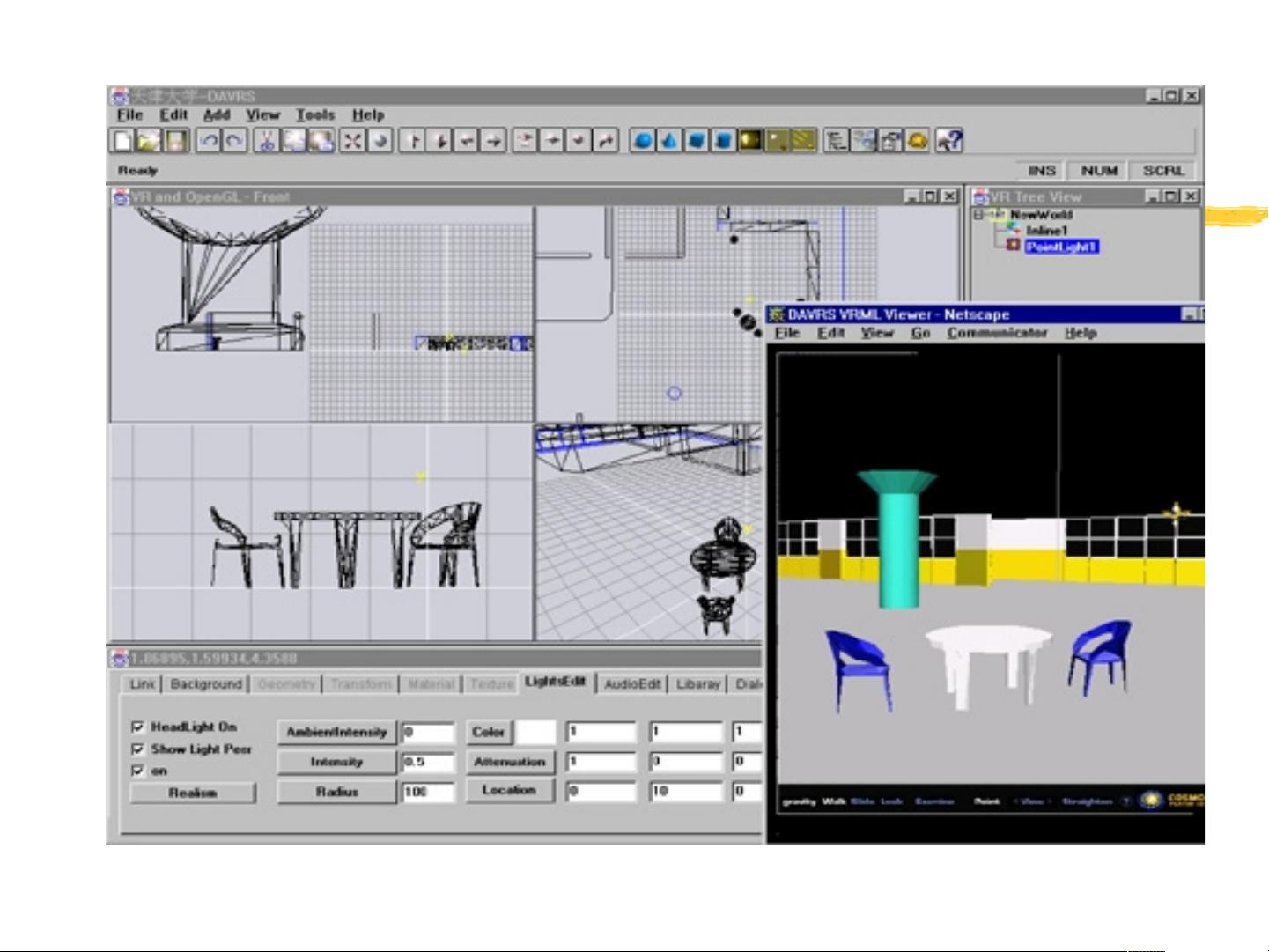Viewport: 1269px width, 952px height.
Task: Click the Location button
Action: point(510,791)
